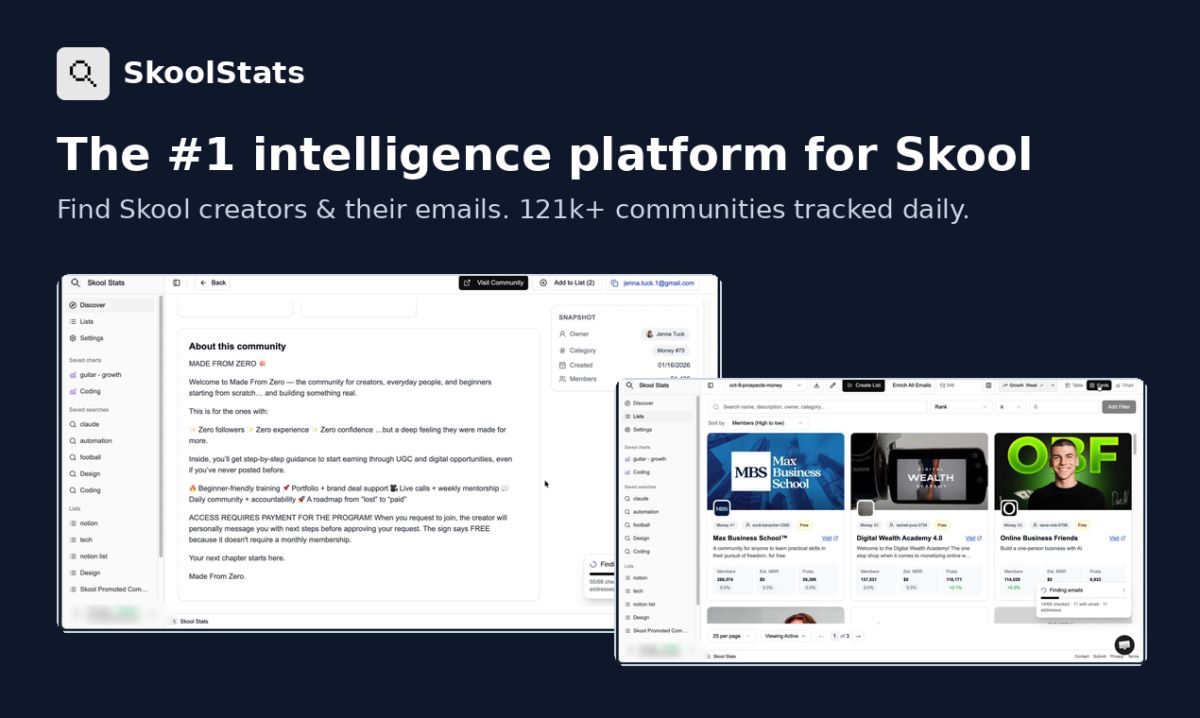Open the comparison operator dropdown beside Rank

(x=1010, y=407)
